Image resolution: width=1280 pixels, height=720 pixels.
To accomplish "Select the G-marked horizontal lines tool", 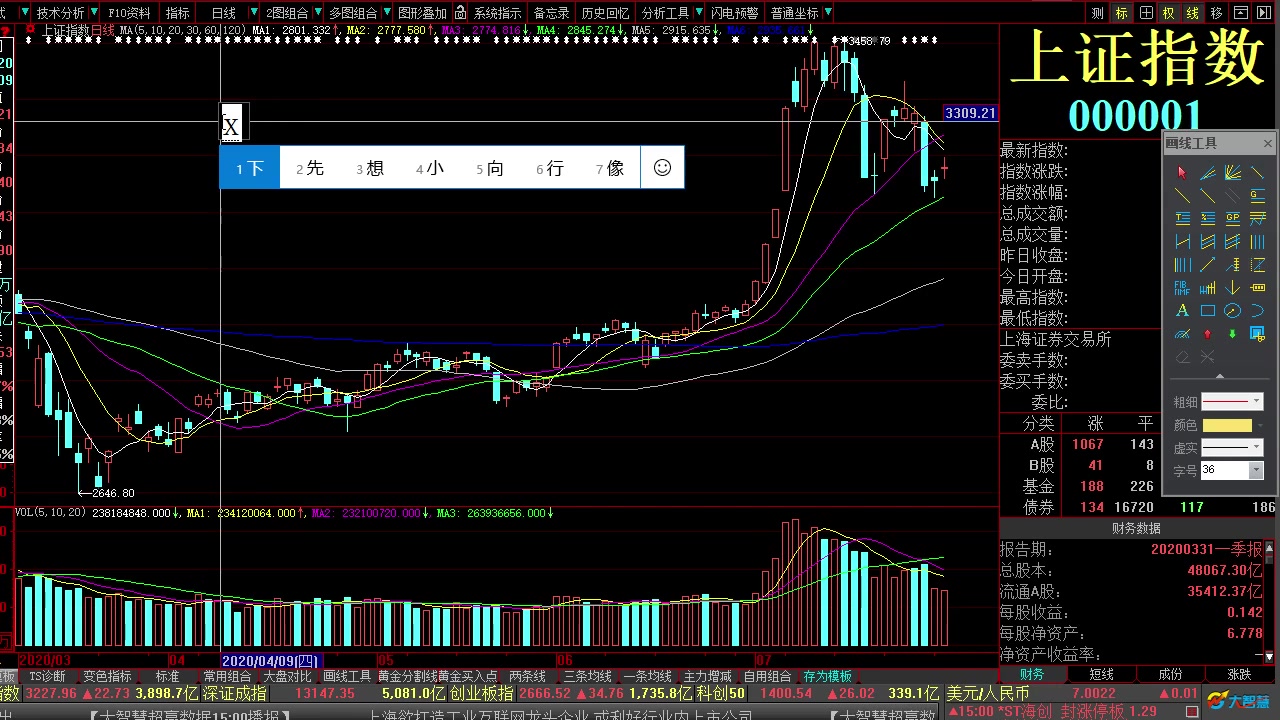I will coord(1257,195).
